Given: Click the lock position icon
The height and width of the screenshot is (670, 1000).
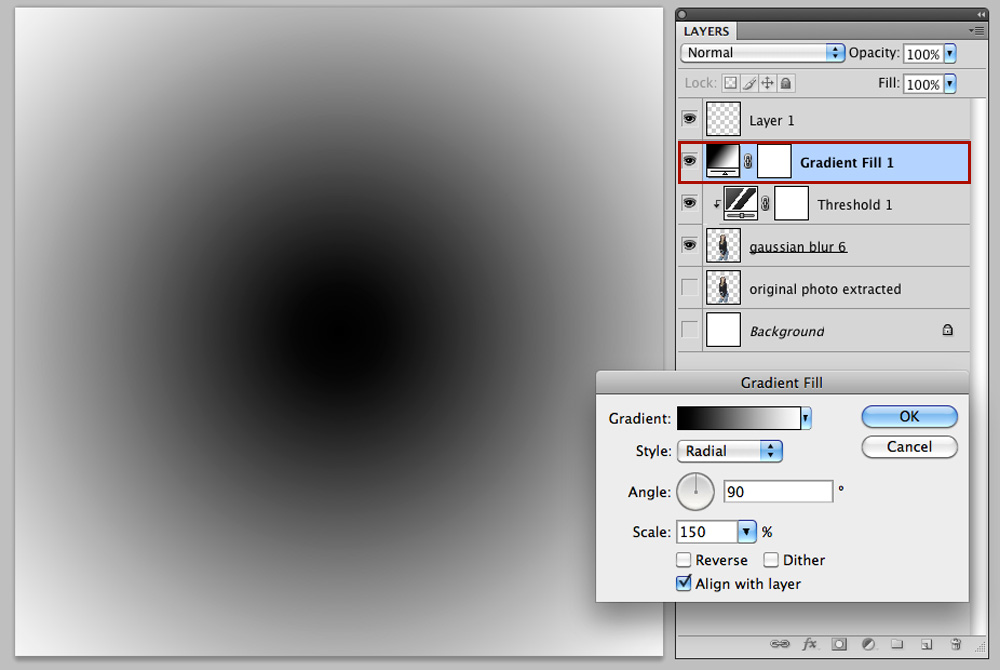Looking at the screenshot, I should click(768, 84).
